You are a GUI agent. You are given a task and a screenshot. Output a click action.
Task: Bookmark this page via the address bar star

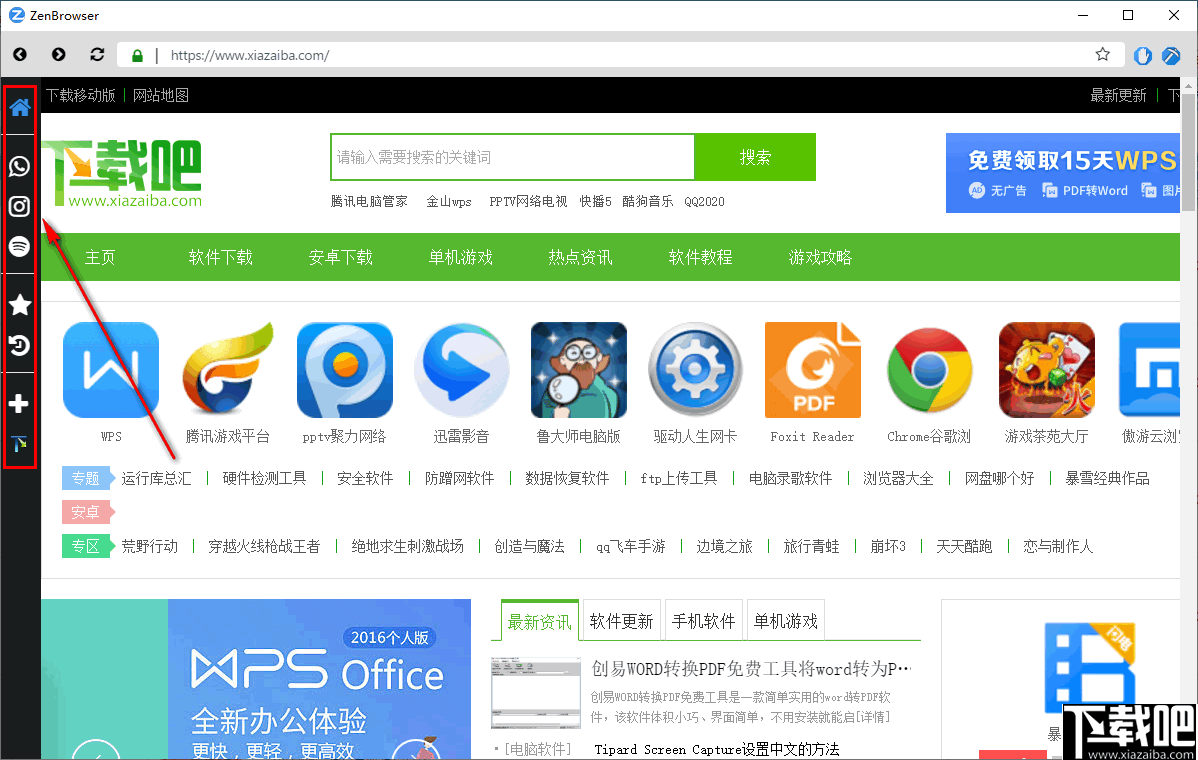point(1102,55)
